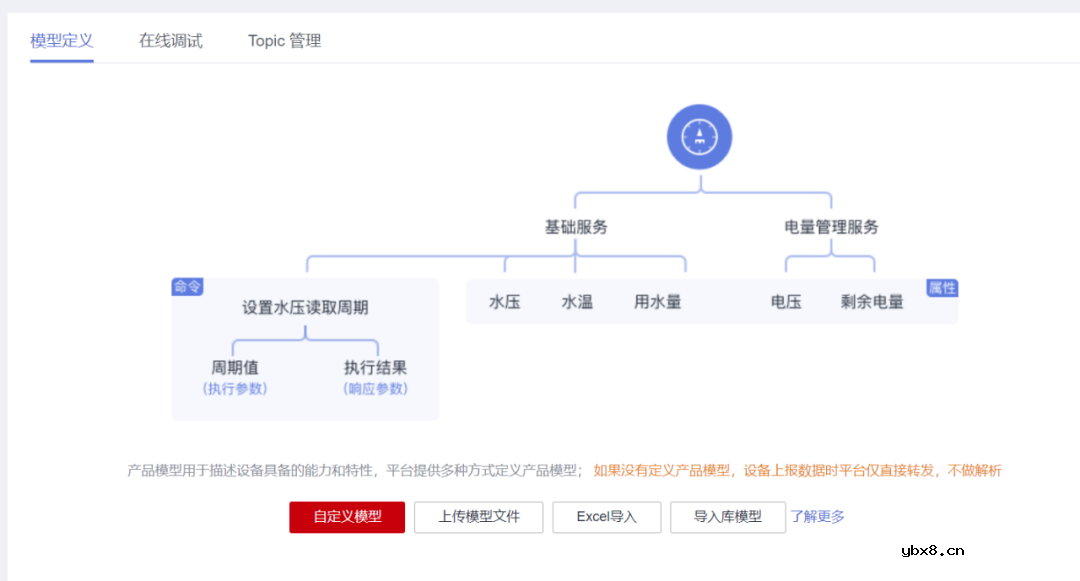Image resolution: width=1080 pixels, height=581 pixels.
Task: Select the 用水量 property node
Action: (x=657, y=301)
